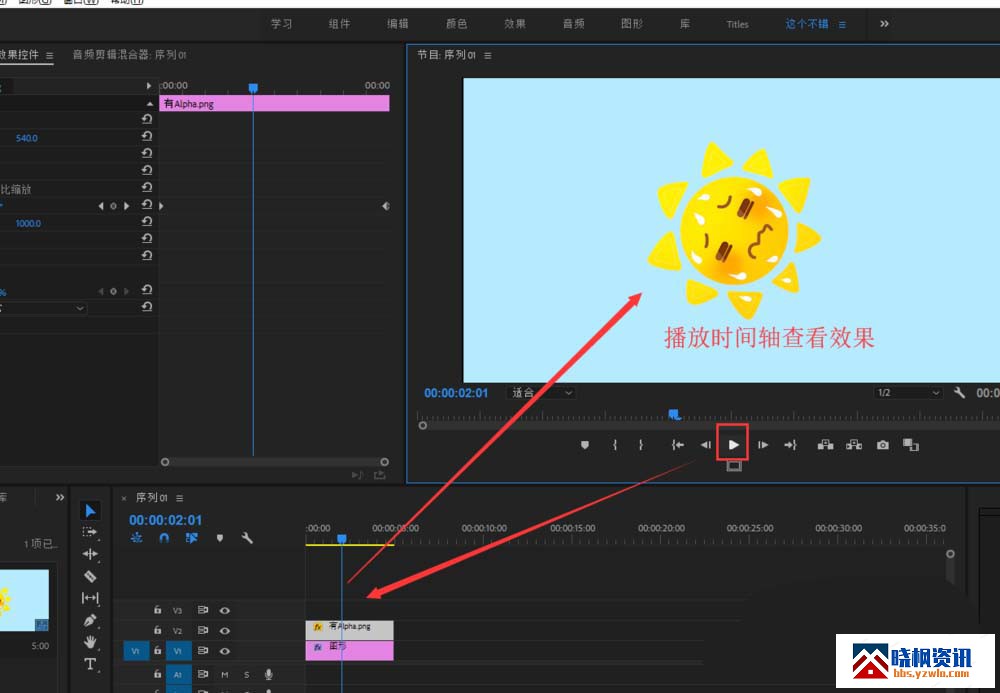The width and height of the screenshot is (1000, 693).
Task: Open the 适合 zoom level dropdown
Action: [541, 393]
